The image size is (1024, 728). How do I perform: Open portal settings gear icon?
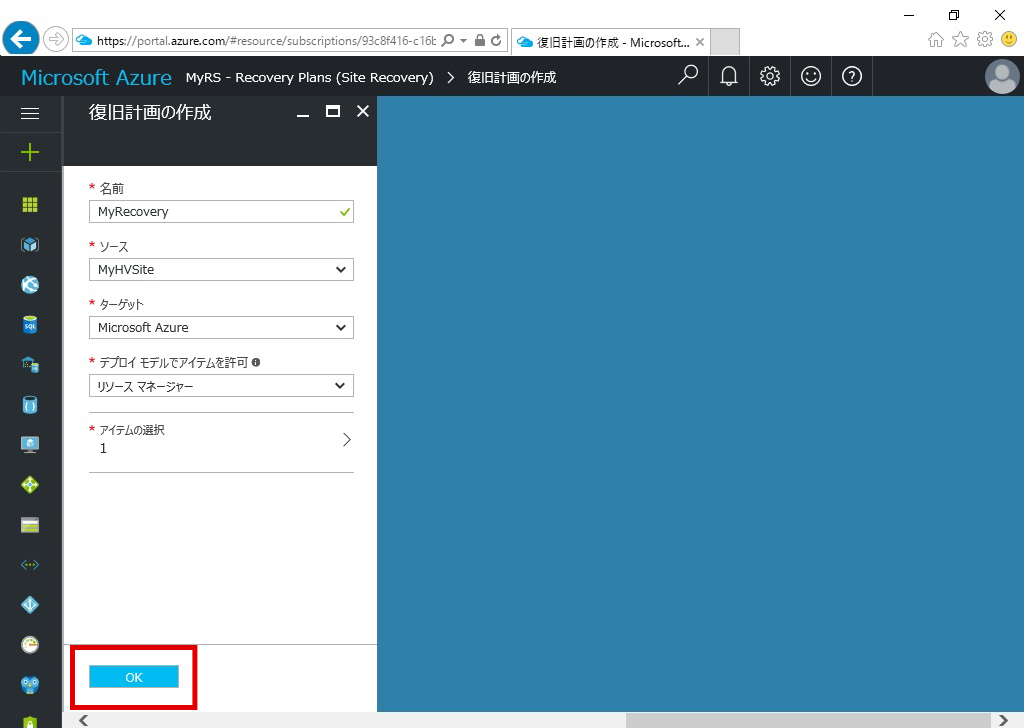click(x=770, y=76)
